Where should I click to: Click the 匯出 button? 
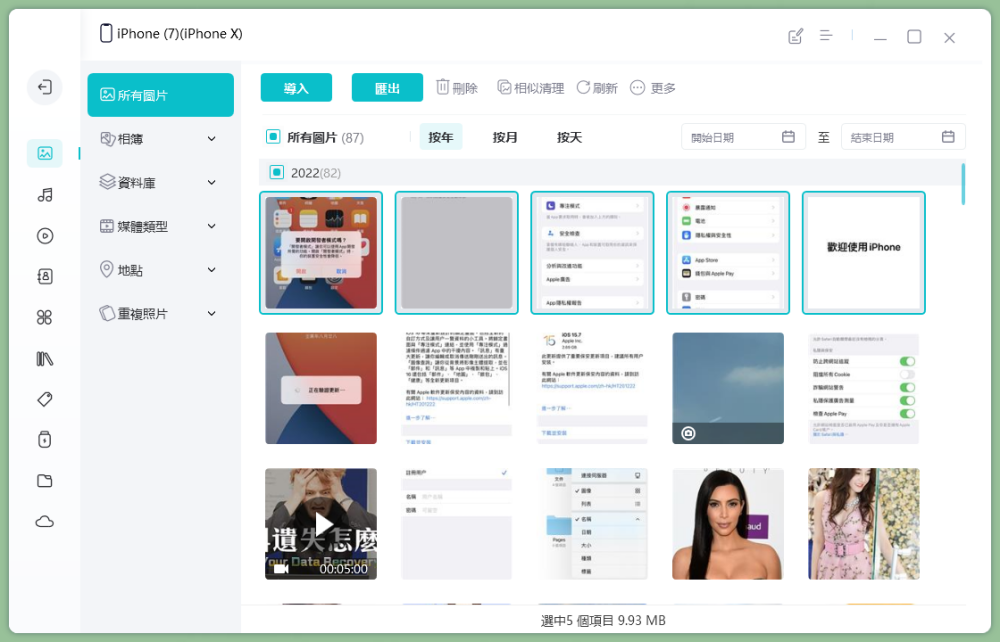click(387, 88)
